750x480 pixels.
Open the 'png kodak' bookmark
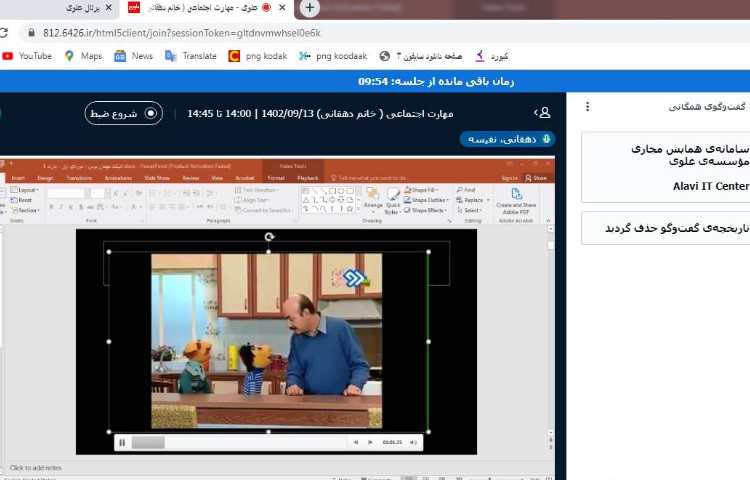258,56
